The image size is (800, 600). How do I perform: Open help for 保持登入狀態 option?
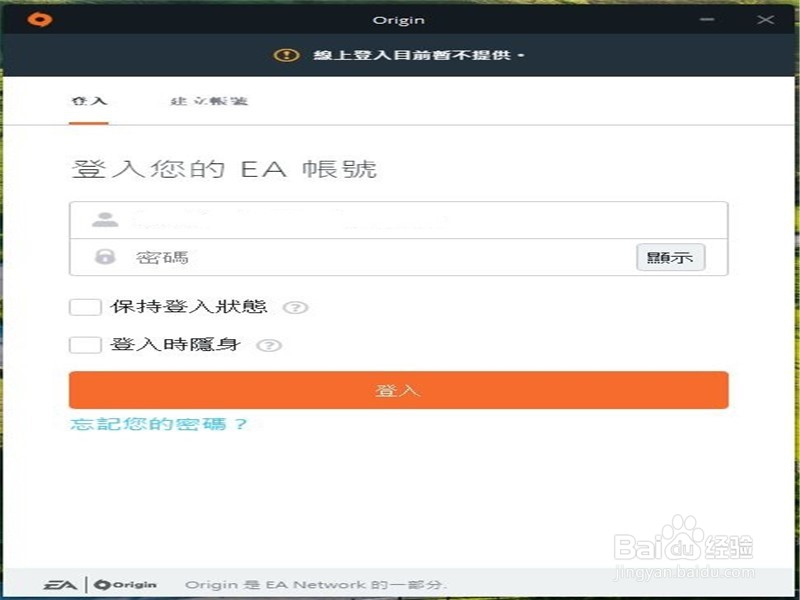click(x=295, y=308)
